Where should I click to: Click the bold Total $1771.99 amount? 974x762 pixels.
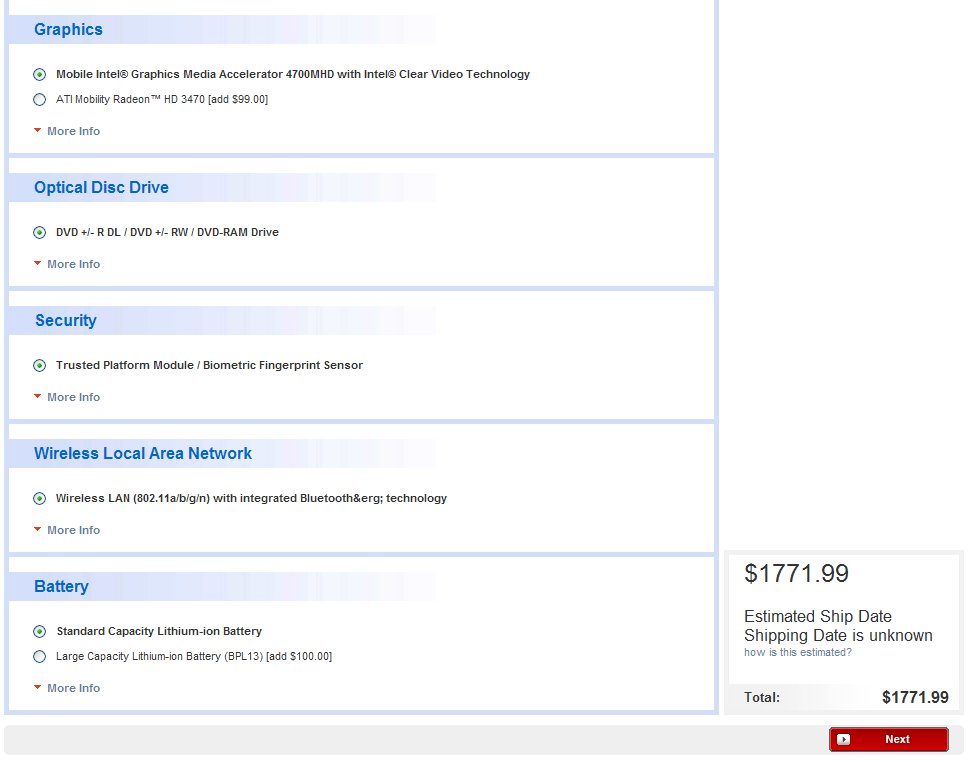point(915,697)
